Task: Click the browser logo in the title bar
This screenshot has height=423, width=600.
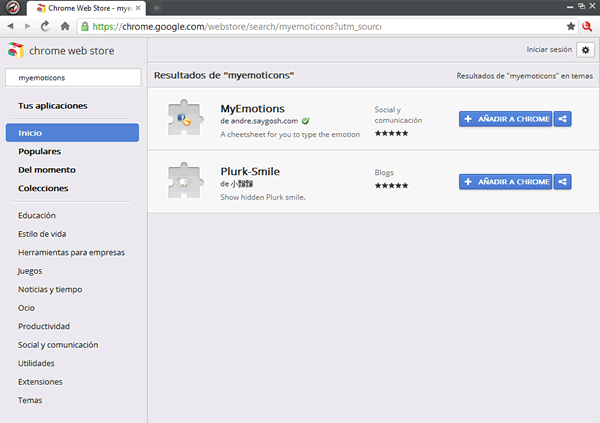Action: (13, 7)
